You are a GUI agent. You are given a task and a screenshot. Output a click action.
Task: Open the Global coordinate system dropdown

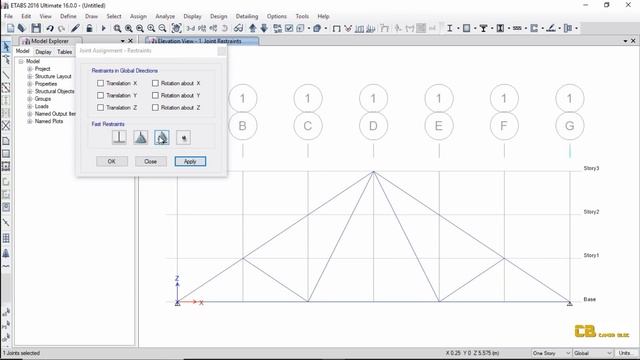(592, 353)
